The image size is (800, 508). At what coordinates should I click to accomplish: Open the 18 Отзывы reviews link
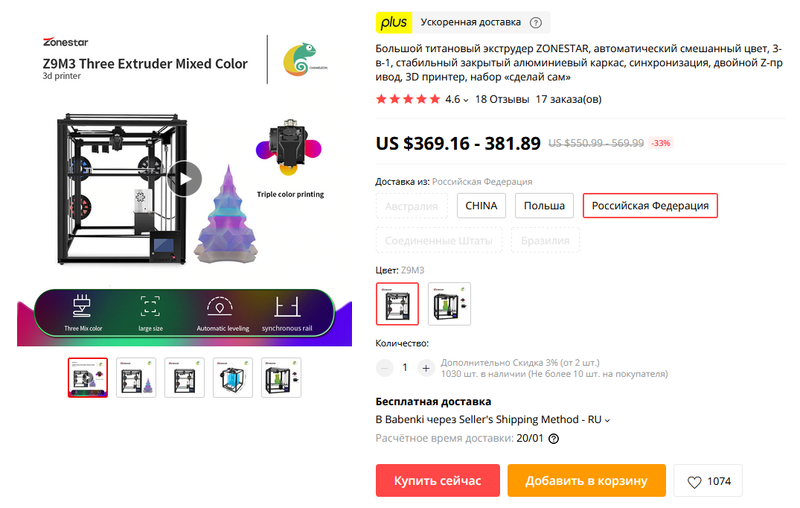pyautogui.click(x=502, y=99)
